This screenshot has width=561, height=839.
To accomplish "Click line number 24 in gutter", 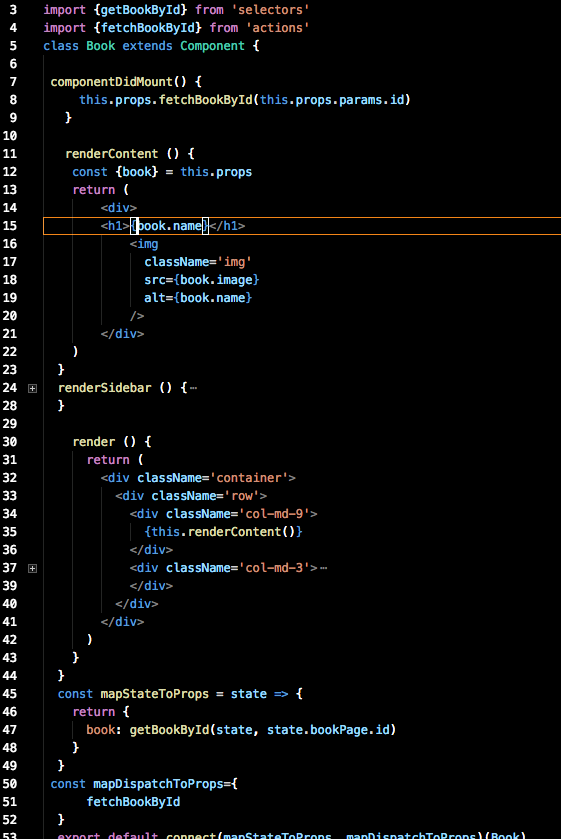I will click(x=10, y=388).
